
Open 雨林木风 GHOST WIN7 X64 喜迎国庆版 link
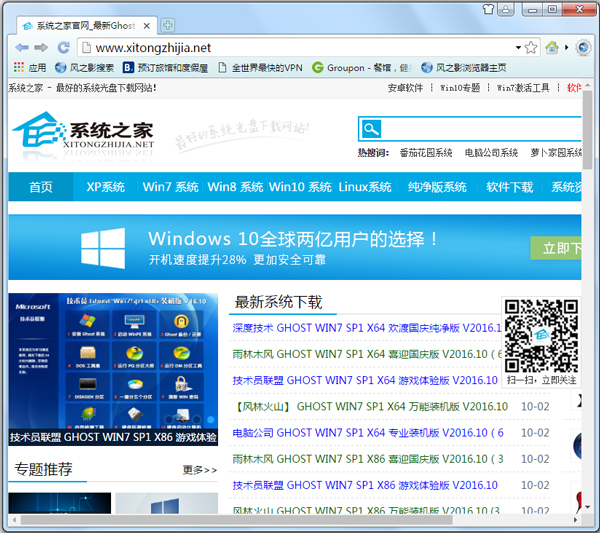[367, 354]
